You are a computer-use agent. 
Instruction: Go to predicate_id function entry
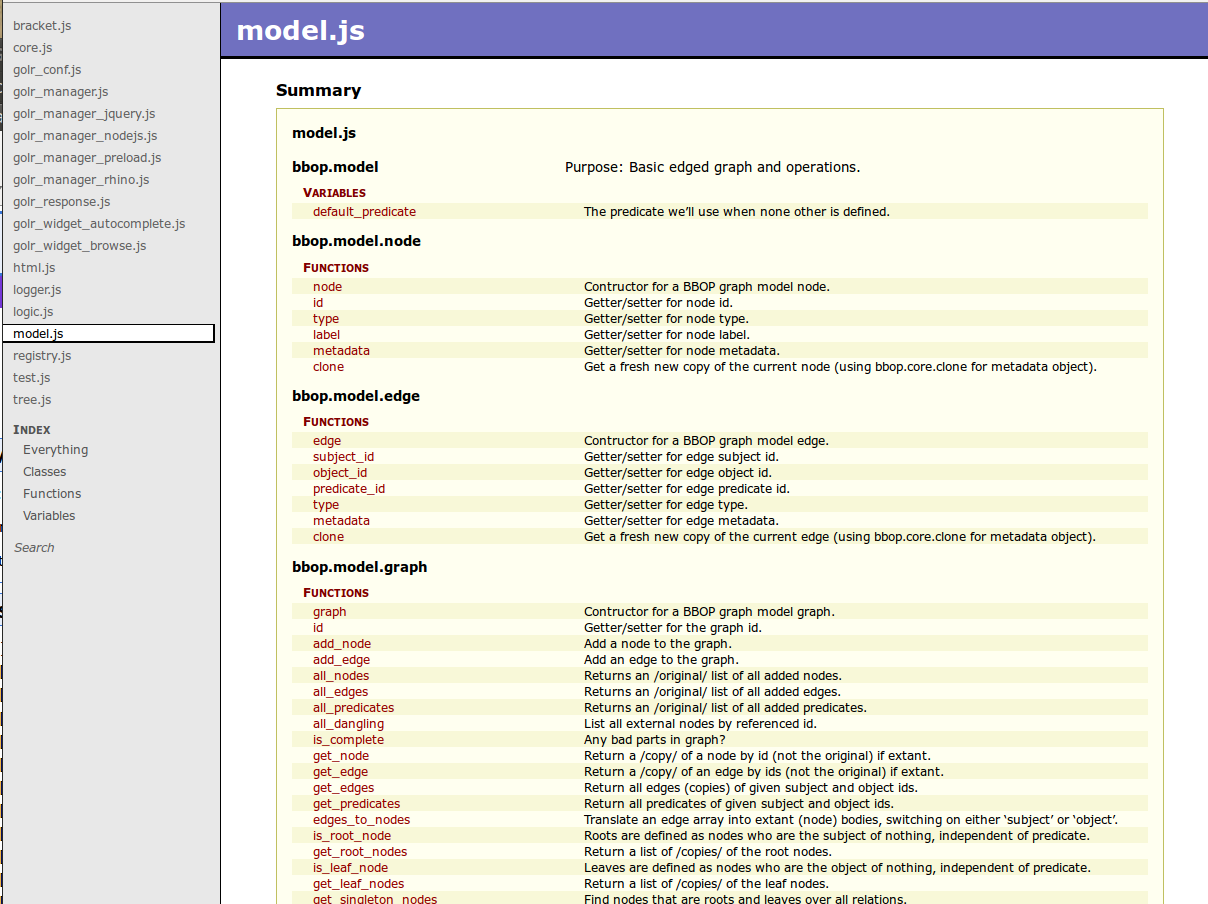click(348, 489)
